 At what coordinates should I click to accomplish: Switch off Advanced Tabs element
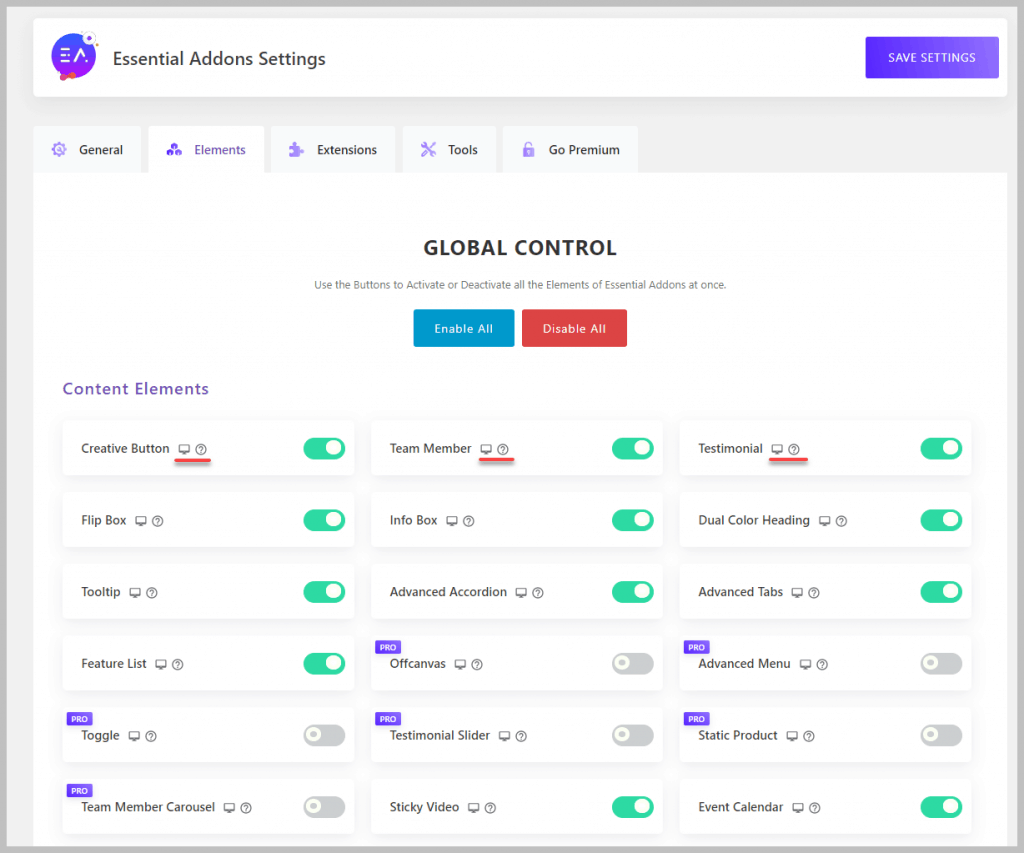pos(942,592)
